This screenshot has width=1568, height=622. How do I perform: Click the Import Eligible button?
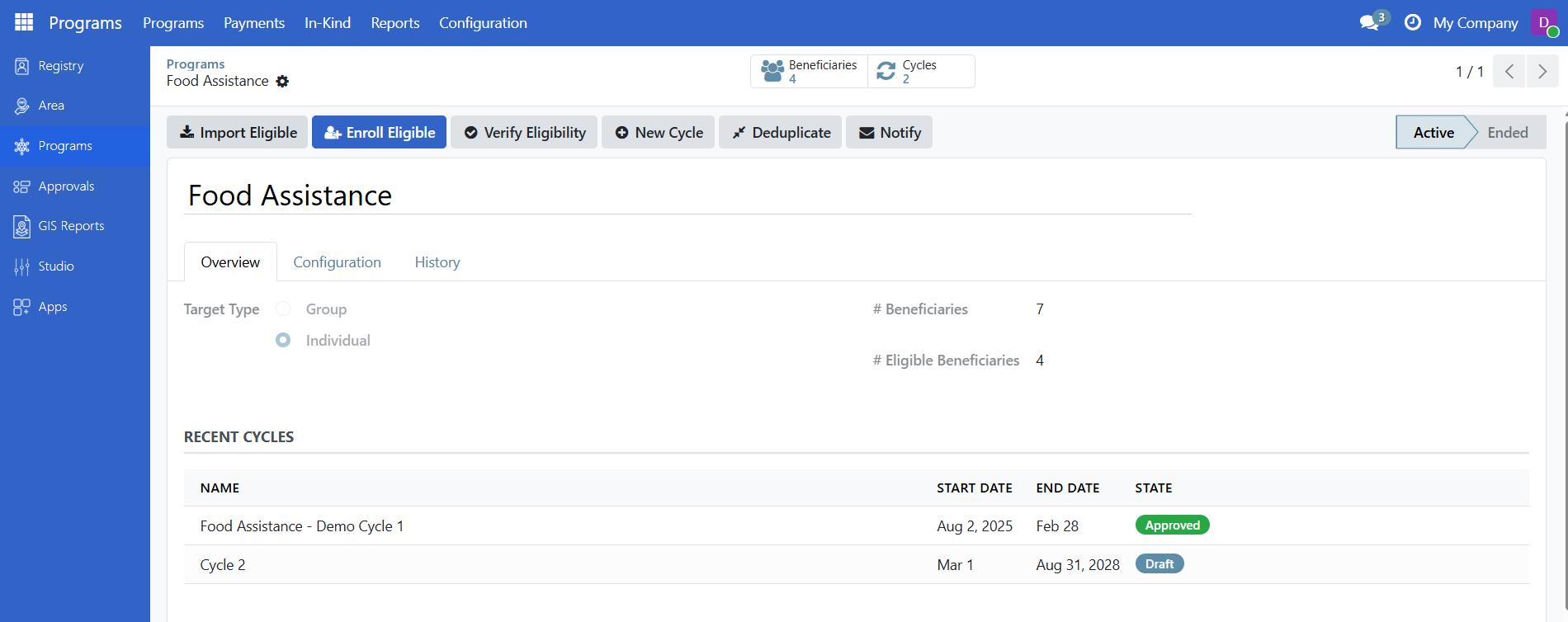(x=238, y=132)
